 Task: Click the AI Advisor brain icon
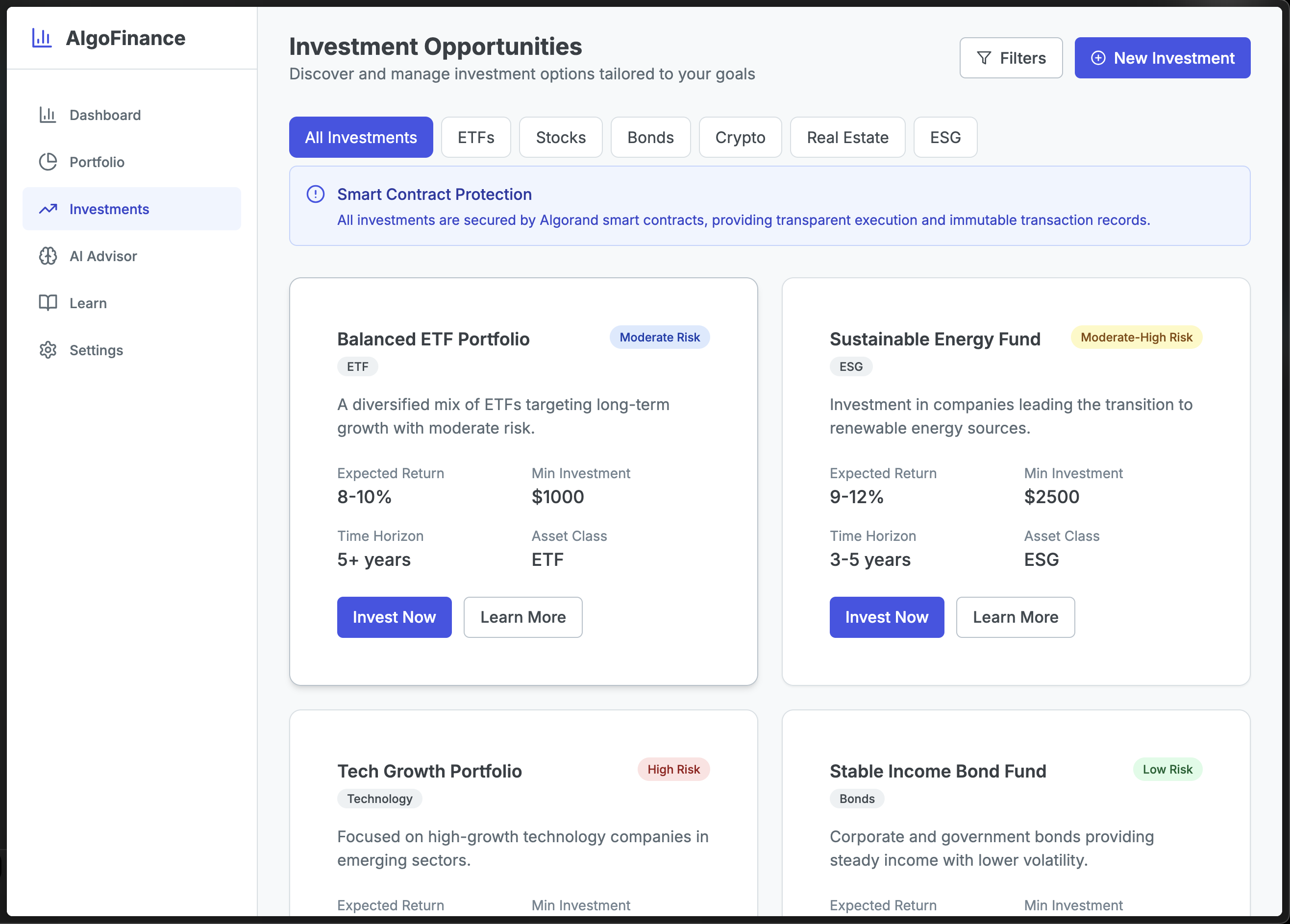point(48,256)
